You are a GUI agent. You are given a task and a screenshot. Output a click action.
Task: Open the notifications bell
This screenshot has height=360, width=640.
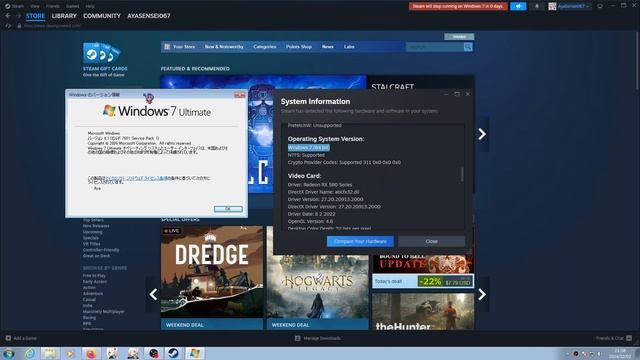click(537, 6)
